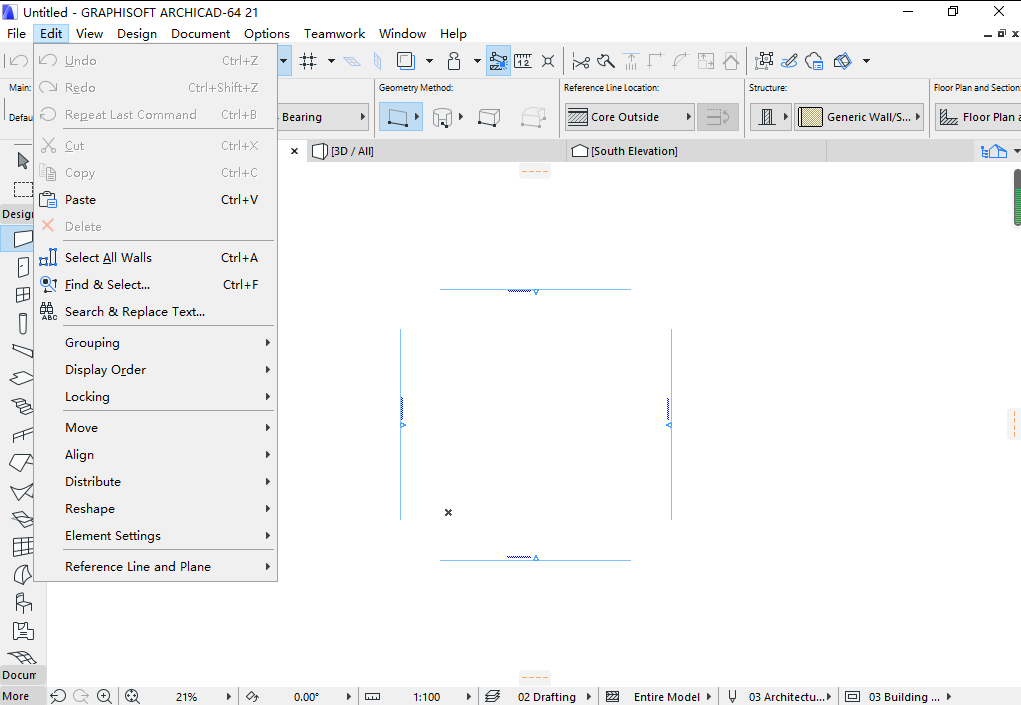This screenshot has width=1021, height=705.
Task: Choose Search & Replace Text...
Action: click(x=156, y=312)
